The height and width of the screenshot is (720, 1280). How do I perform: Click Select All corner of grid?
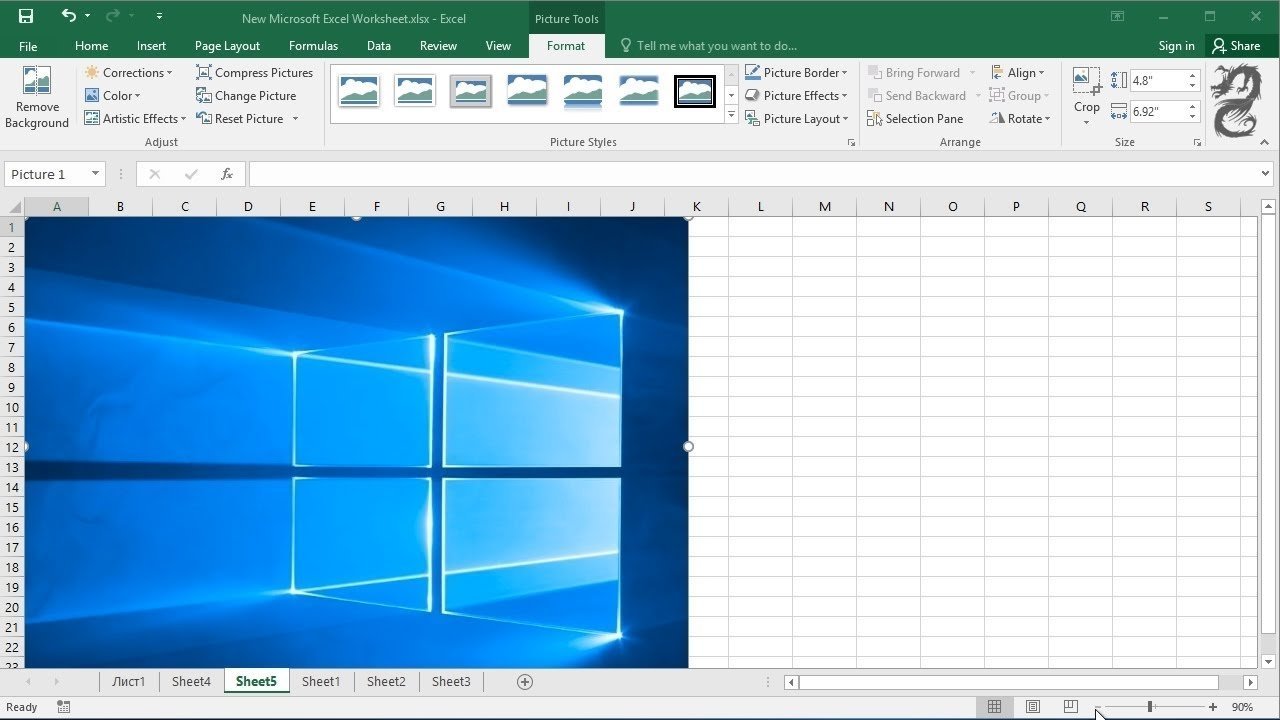pyautogui.click(x=13, y=207)
